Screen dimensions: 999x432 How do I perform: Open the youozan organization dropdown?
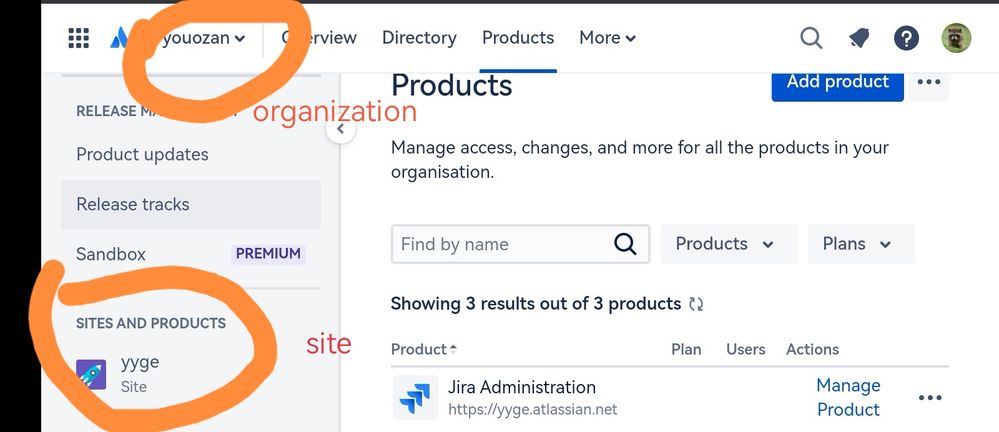point(203,38)
